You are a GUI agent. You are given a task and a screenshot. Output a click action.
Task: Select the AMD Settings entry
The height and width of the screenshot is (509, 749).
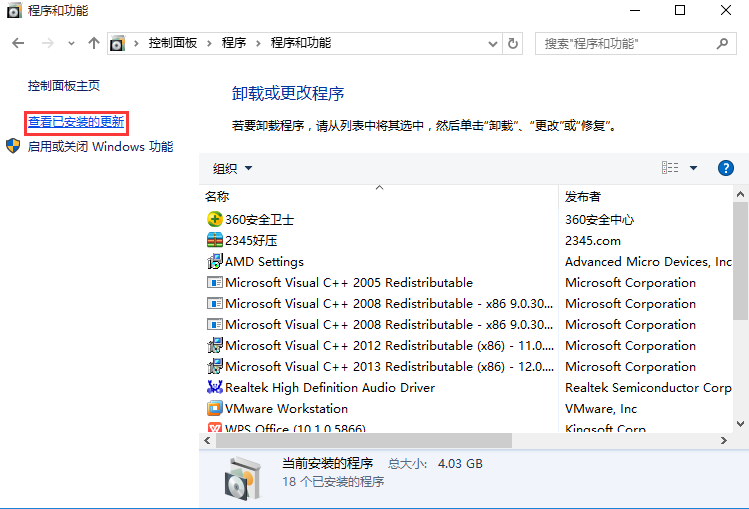(264, 261)
